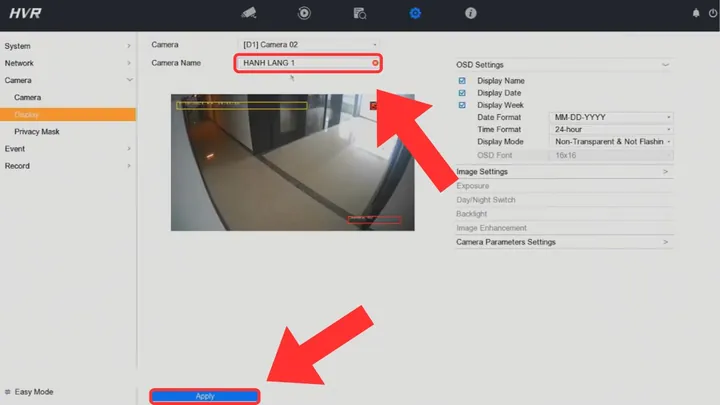This screenshot has width=720, height=405.
Task: Open the Time Format dropdown
Action: pyautogui.click(x=611, y=129)
